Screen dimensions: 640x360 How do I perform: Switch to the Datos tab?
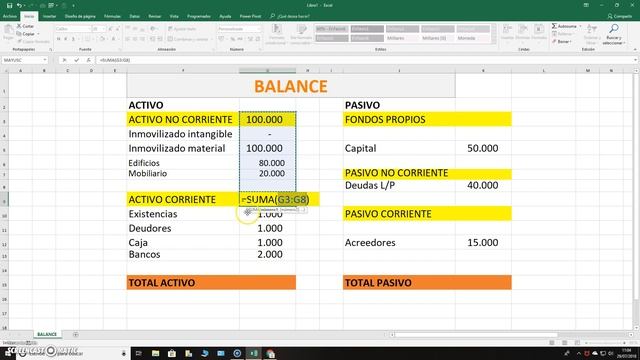click(134, 16)
